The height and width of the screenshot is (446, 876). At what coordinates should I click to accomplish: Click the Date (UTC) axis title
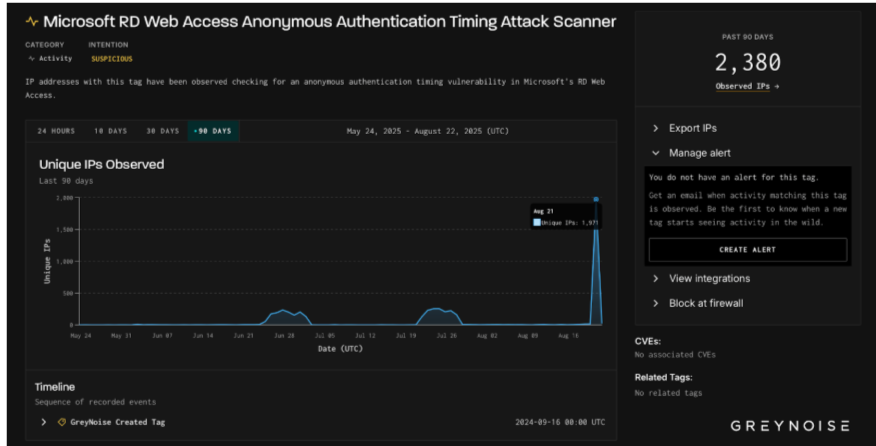[340, 348]
